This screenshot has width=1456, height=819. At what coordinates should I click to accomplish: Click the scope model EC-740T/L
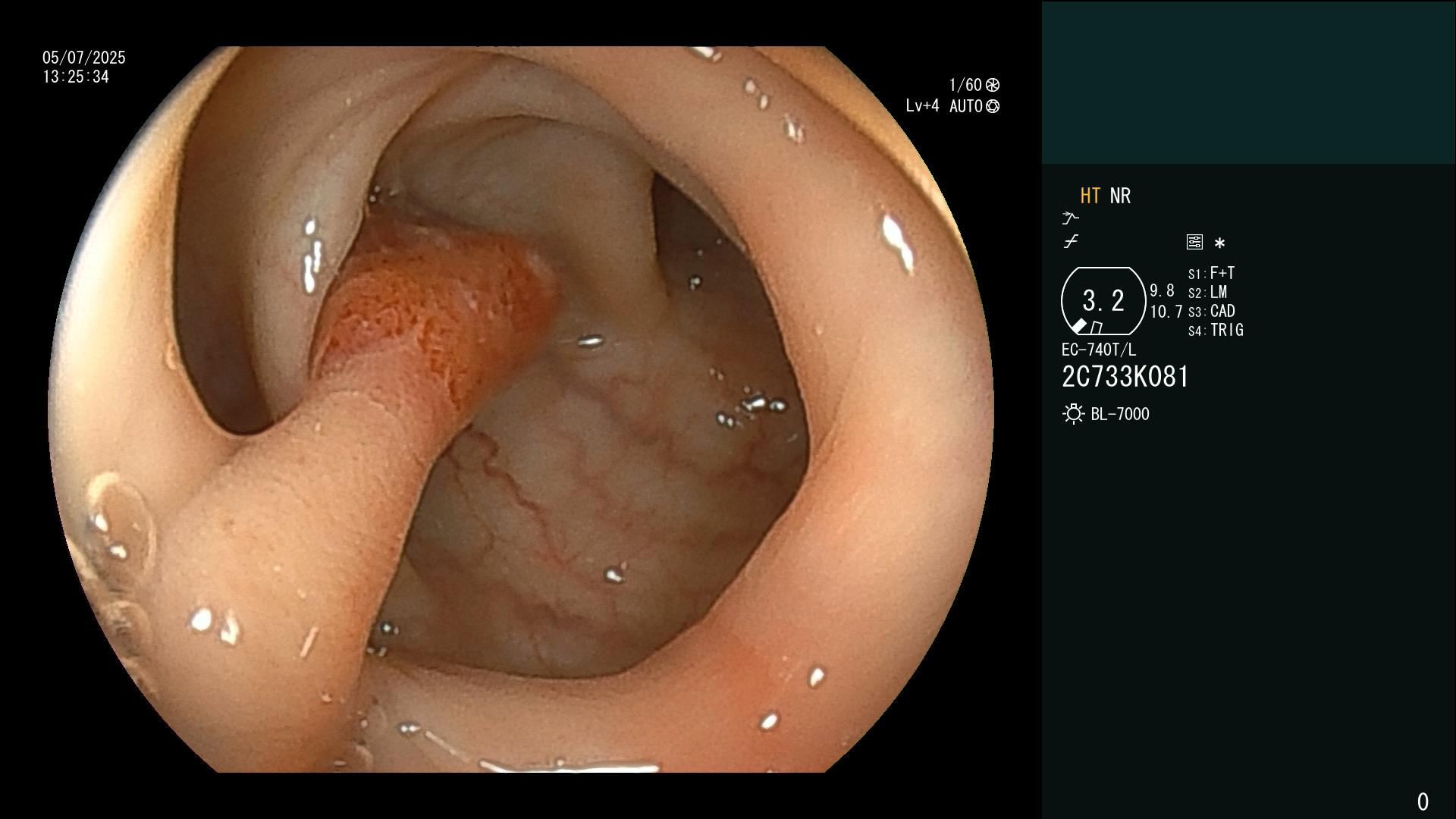(x=1099, y=350)
